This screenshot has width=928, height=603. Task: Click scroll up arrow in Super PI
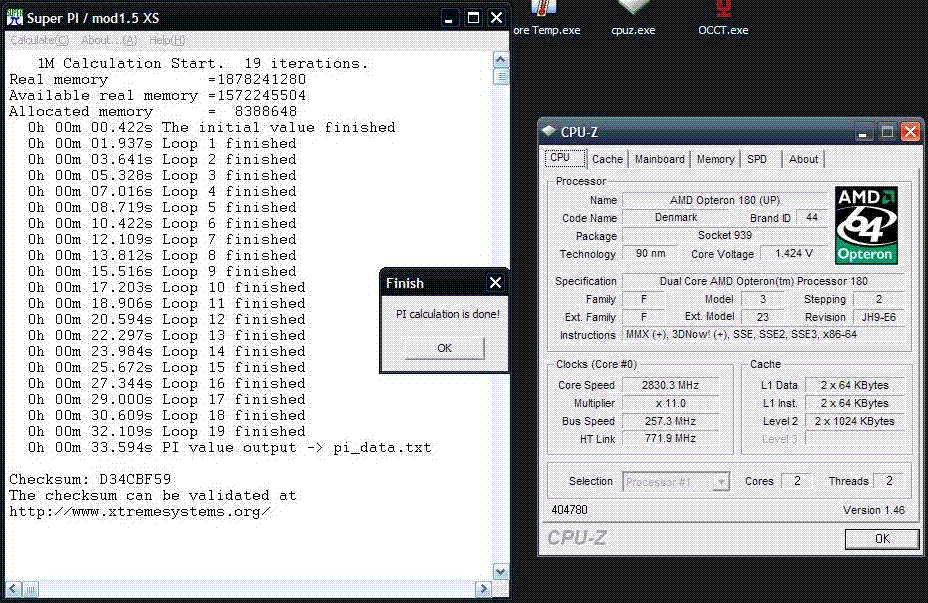tap(501, 60)
